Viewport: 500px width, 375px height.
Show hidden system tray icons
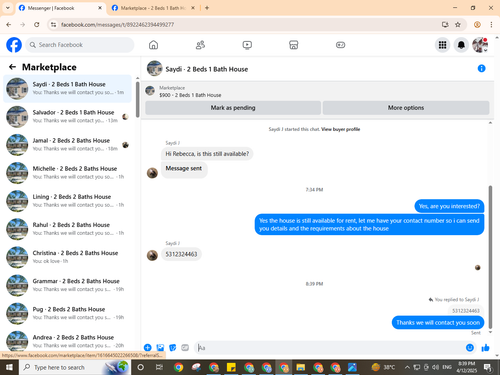407,367
